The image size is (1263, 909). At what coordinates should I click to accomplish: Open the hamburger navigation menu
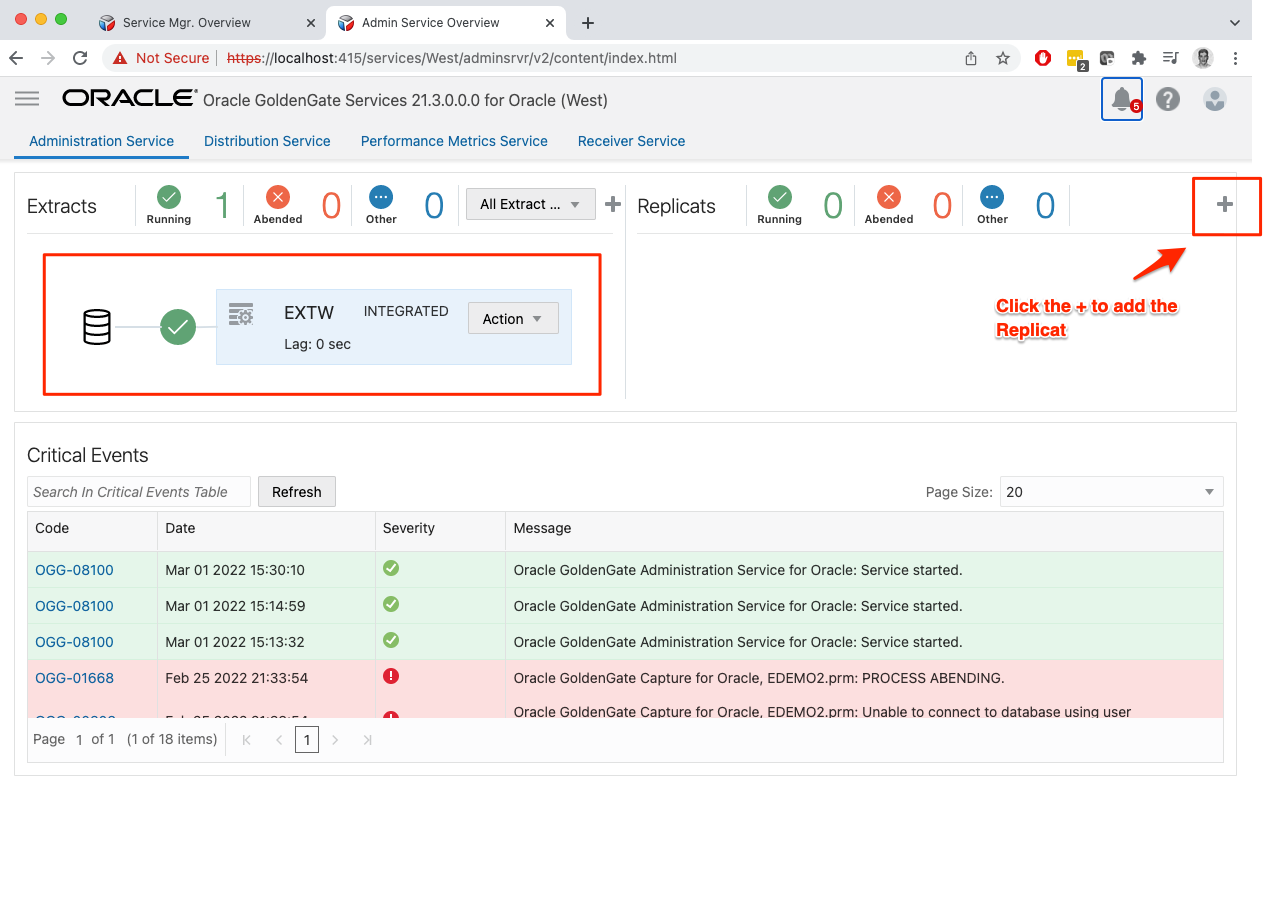coord(27,98)
